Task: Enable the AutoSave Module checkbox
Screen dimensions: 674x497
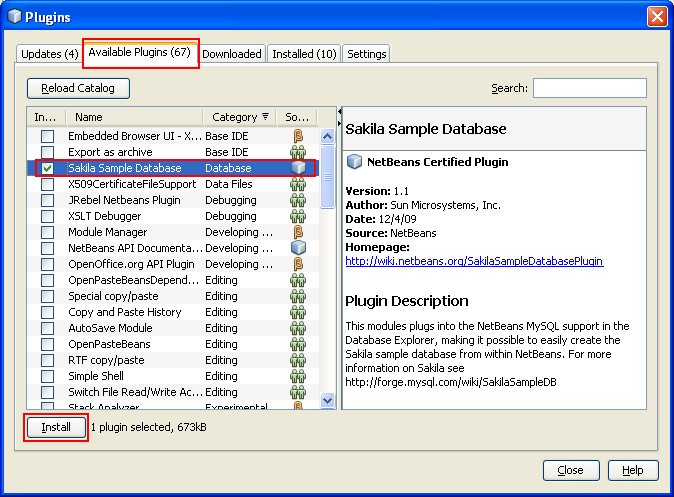Action: 48,328
